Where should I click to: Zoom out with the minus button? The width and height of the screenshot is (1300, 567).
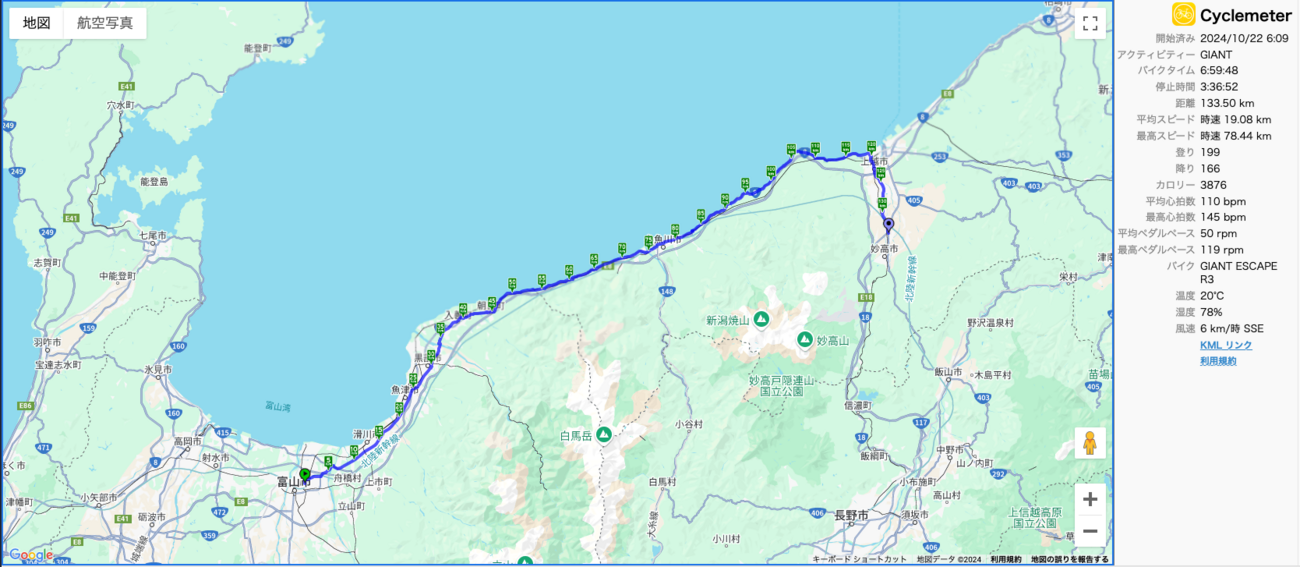[1090, 531]
